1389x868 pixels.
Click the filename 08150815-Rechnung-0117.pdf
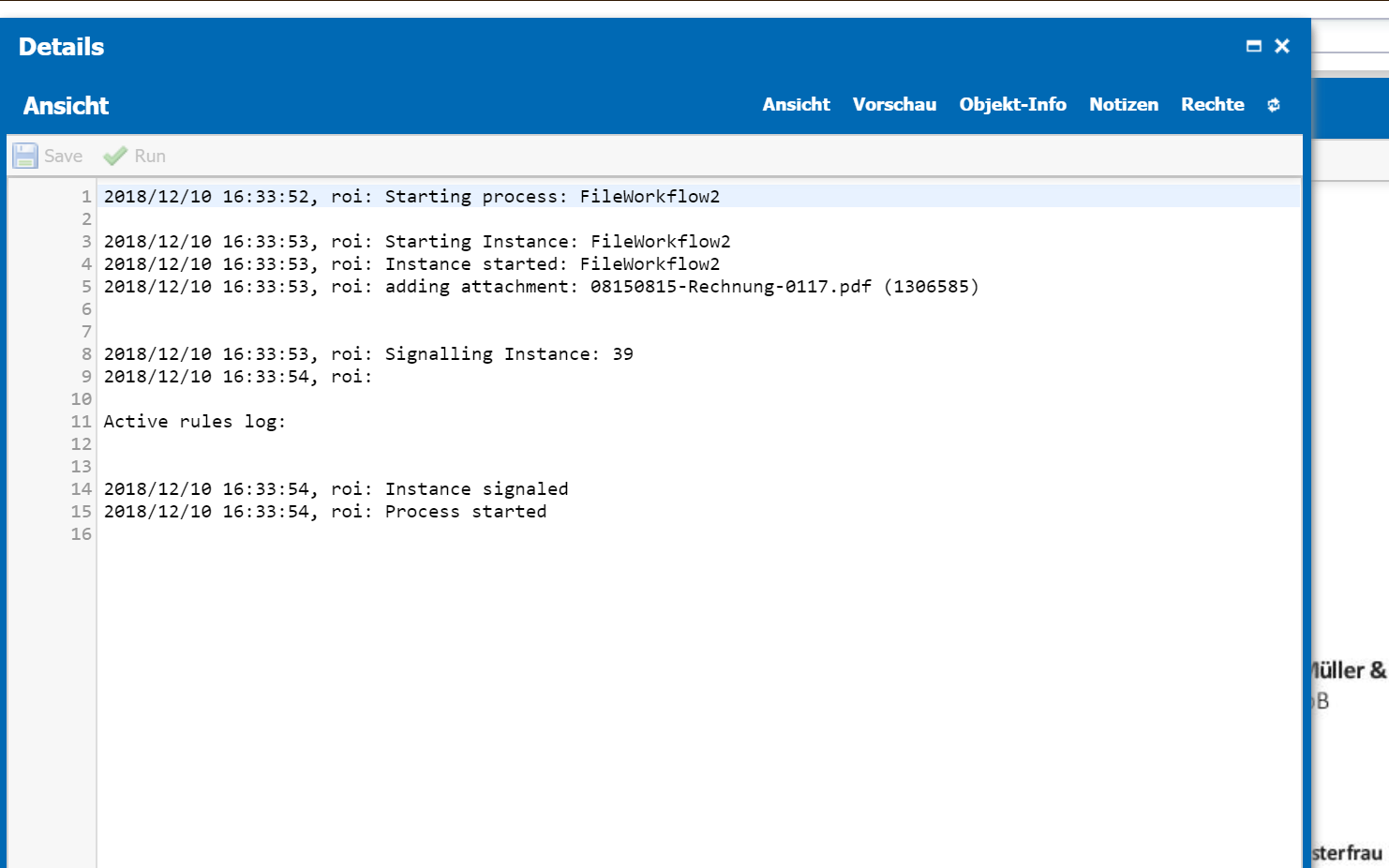pyautogui.click(x=731, y=286)
